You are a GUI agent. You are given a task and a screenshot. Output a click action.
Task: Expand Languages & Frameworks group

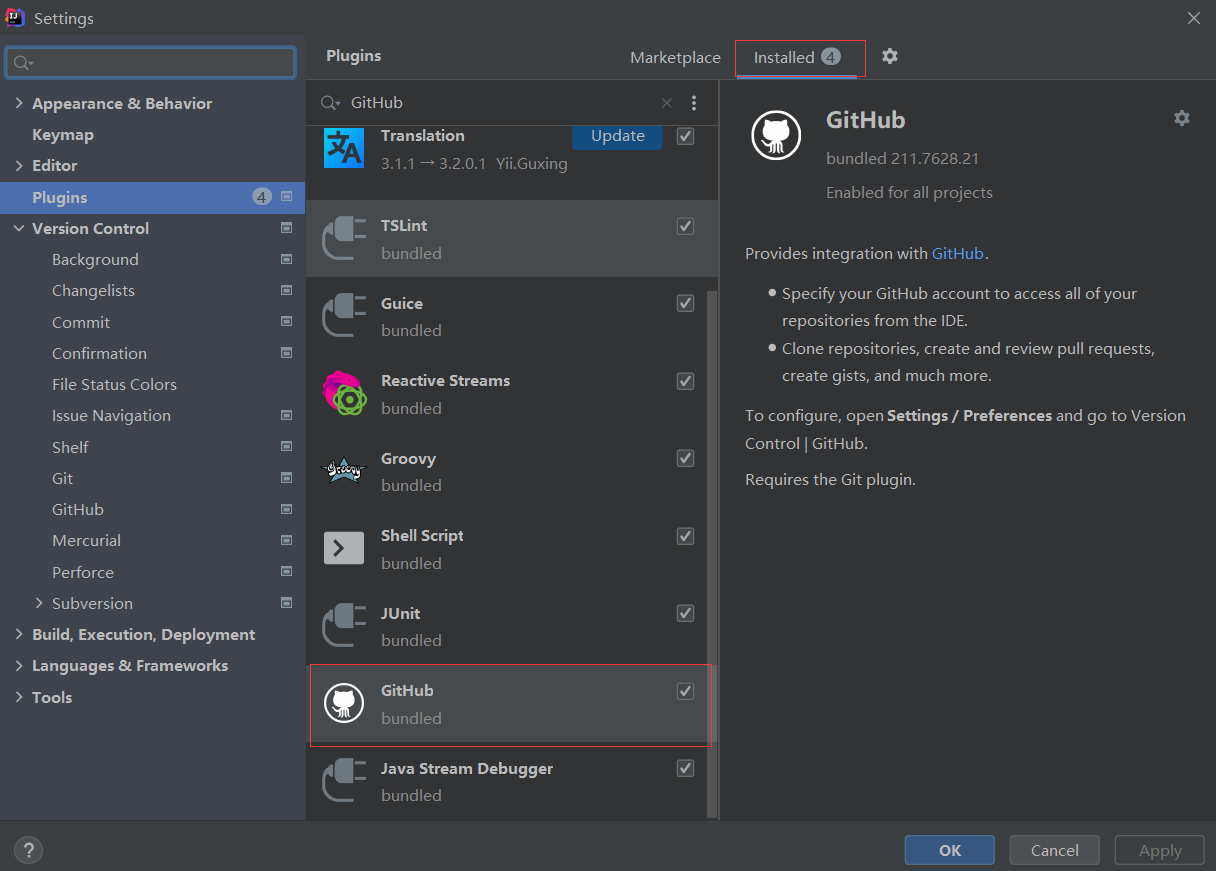pos(19,665)
